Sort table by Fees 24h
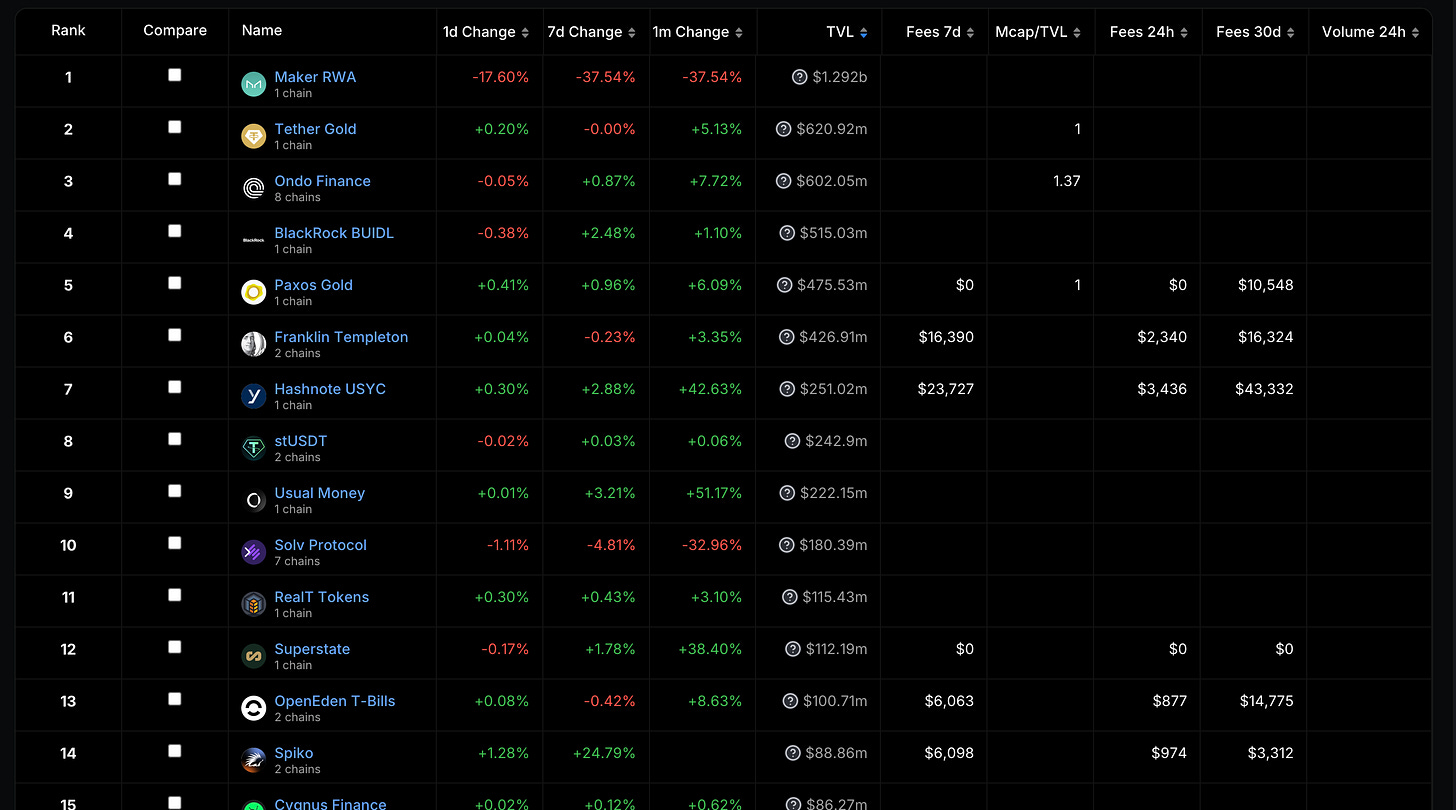Viewport: 1456px width, 810px height. (1149, 32)
